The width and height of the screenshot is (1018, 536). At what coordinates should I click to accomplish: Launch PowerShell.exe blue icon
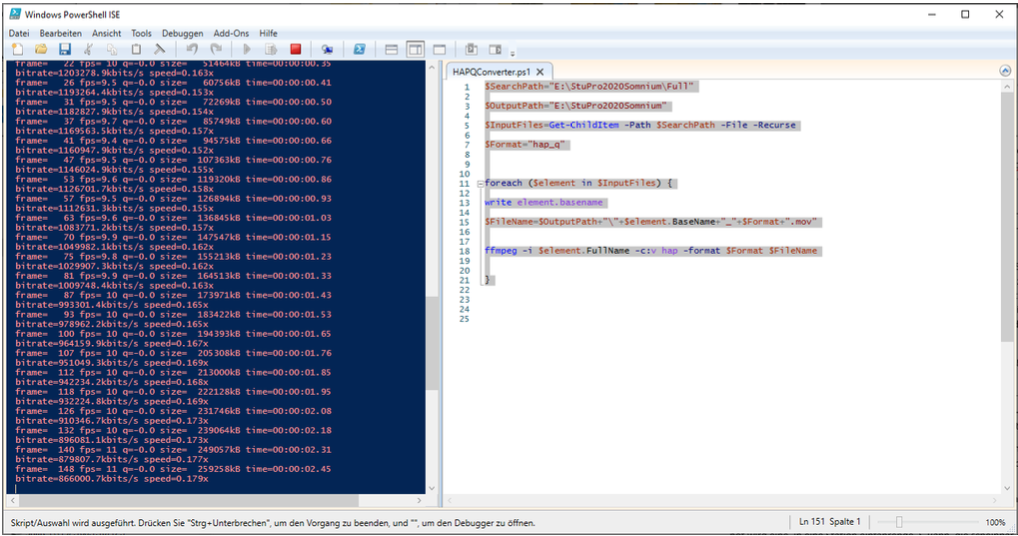click(359, 49)
